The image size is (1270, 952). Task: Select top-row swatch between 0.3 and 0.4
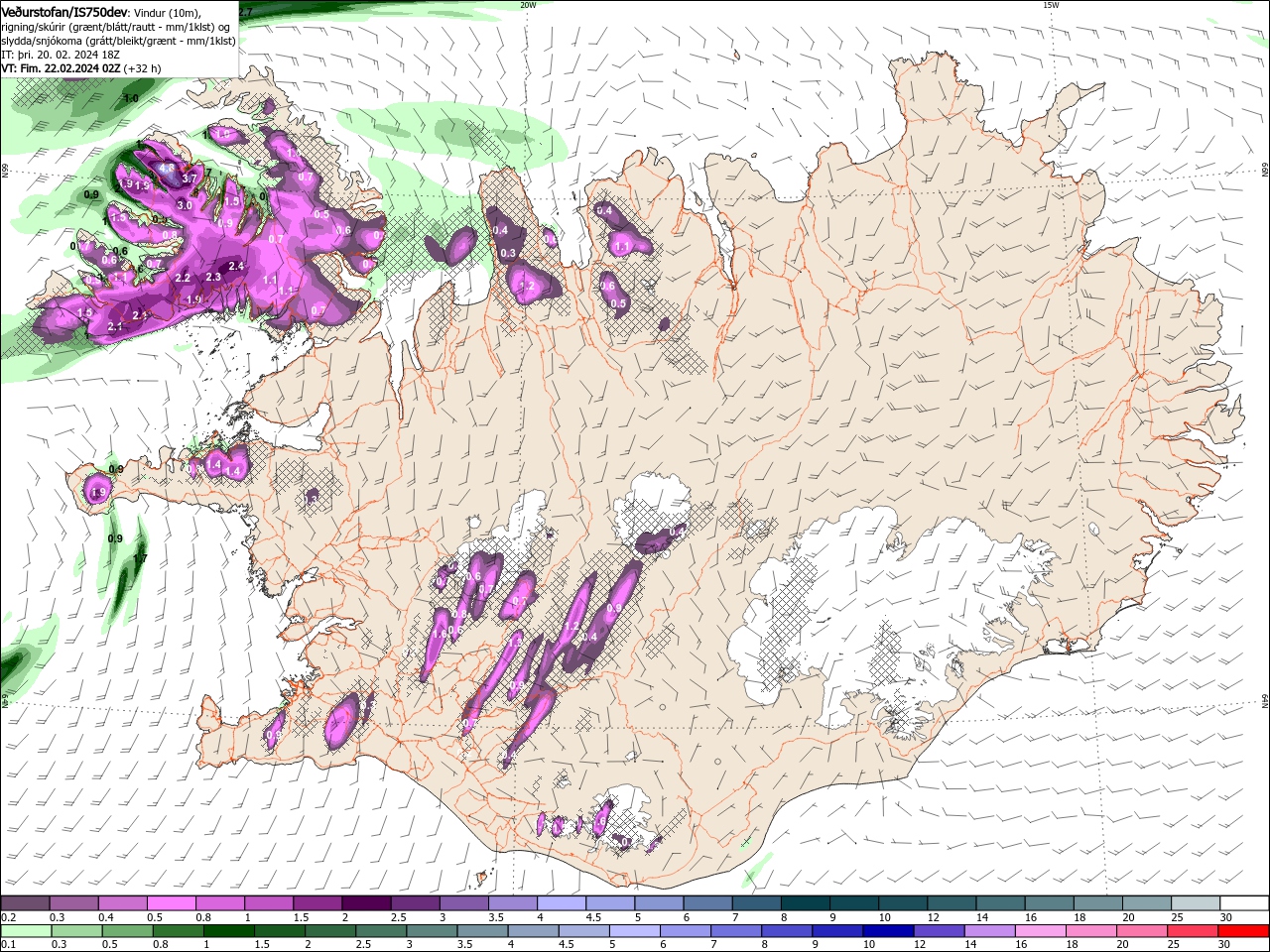[x=73, y=903]
